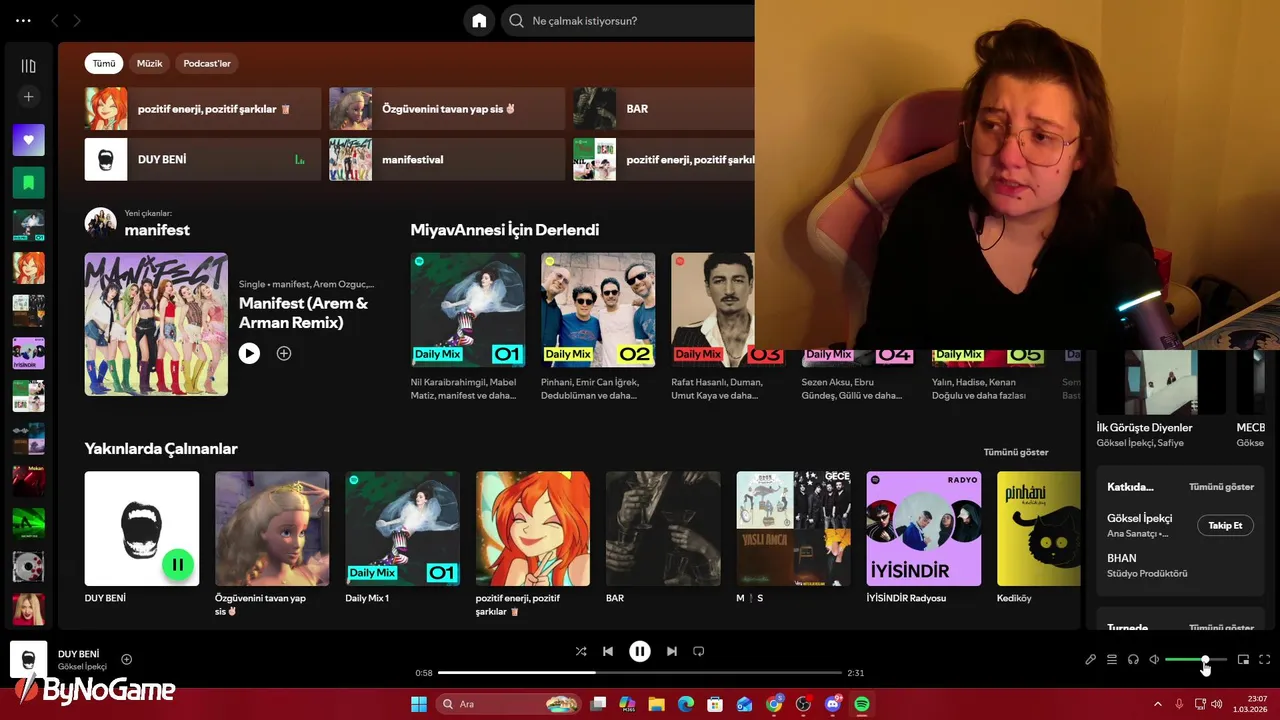Pause DUY BENİ from its card button
1280x720 pixels.
click(x=177, y=564)
